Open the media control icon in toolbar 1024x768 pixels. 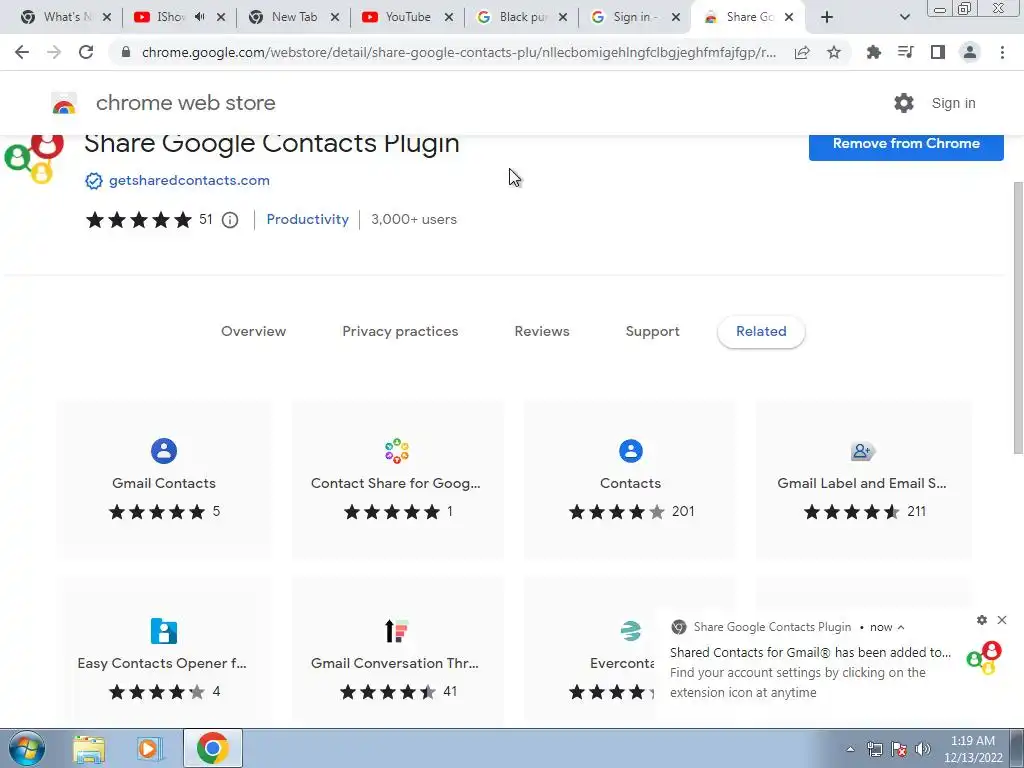[x=906, y=52]
